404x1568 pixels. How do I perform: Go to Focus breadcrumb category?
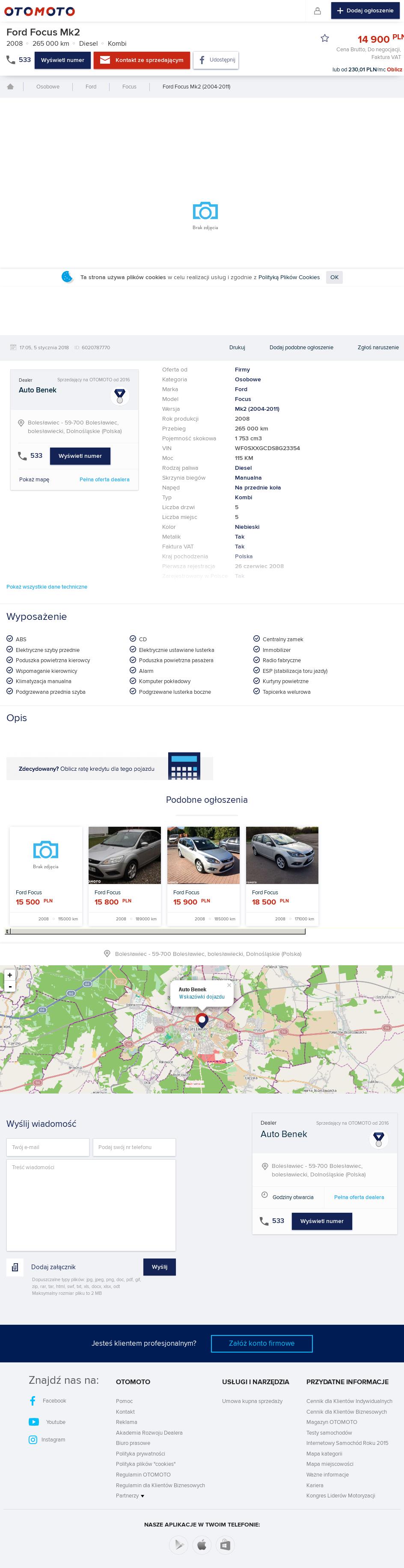point(129,86)
